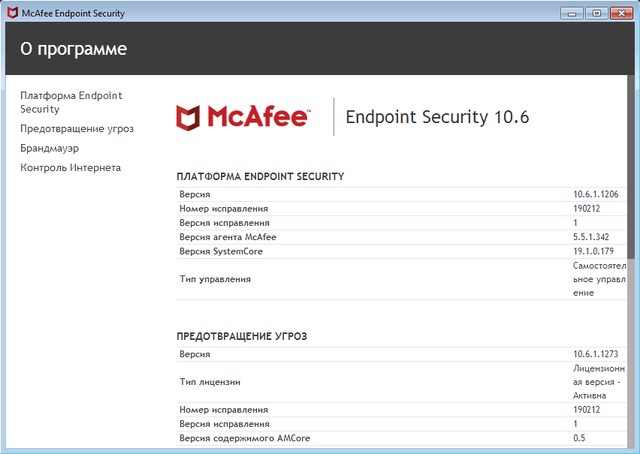The image size is (640, 454).
Task: Maximize the McAfee Endpoint Security window
Action: click(596, 12)
